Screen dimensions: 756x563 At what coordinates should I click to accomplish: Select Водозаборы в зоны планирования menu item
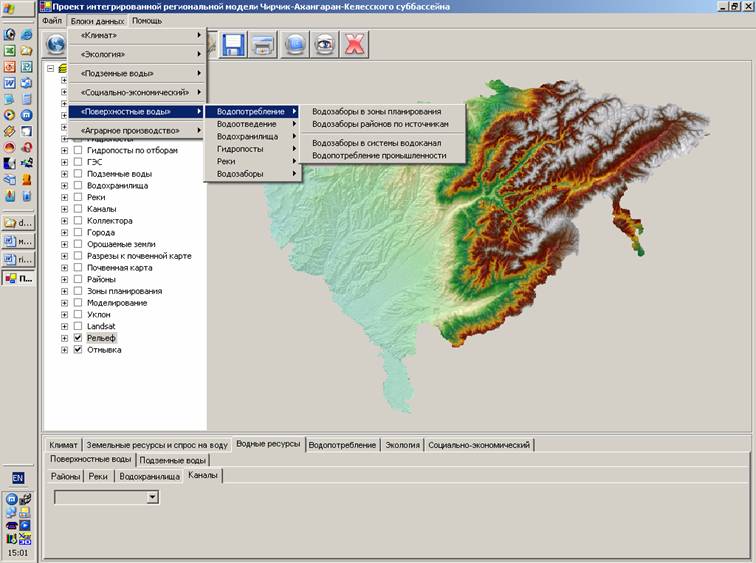[x=376, y=111]
